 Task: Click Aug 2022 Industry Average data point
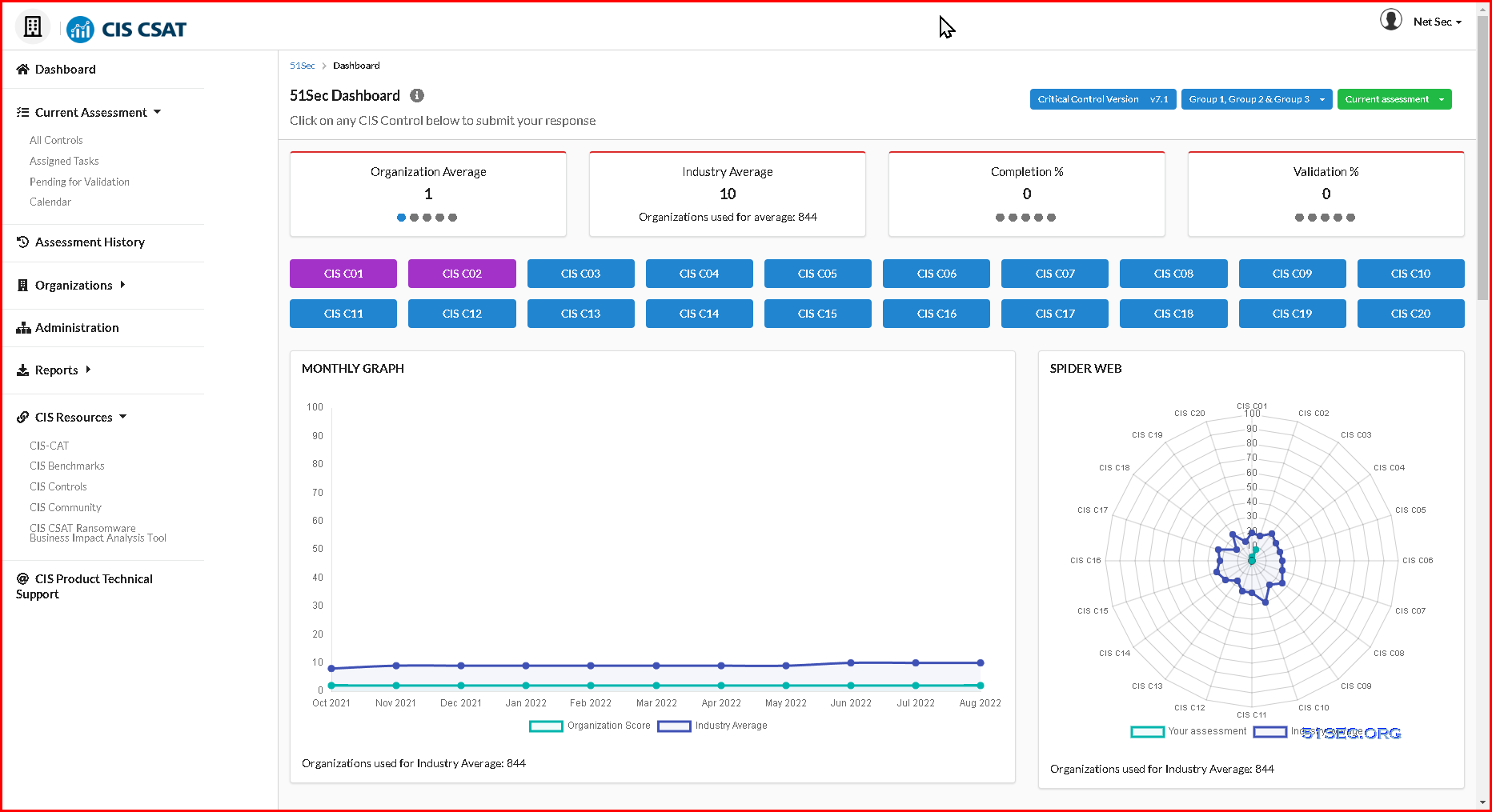click(981, 663)
